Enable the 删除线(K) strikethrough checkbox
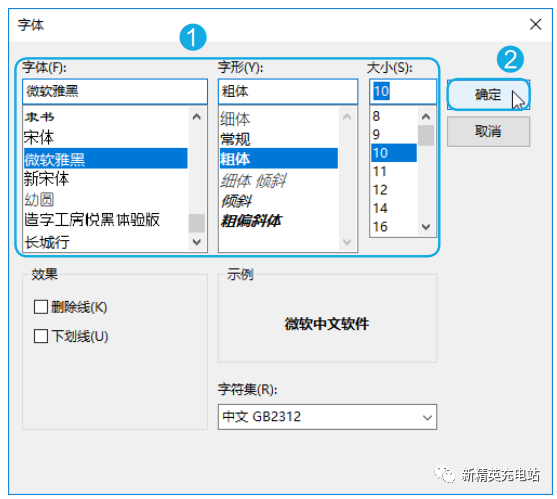Image resolution: width=557 pixels, height=499 pixels. pos(41,307)
